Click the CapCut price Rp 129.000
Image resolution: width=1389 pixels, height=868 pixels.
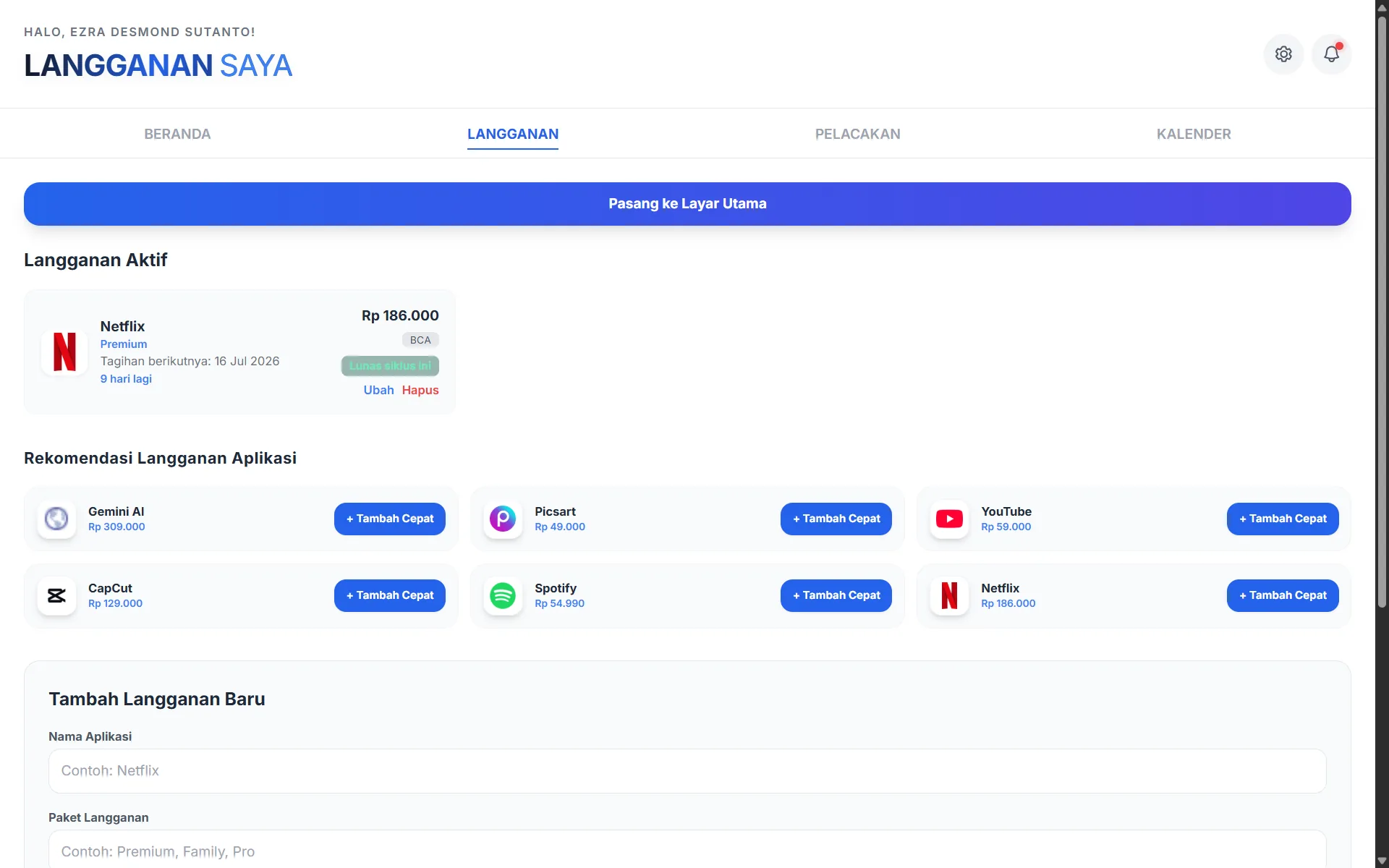coord(115,603)
